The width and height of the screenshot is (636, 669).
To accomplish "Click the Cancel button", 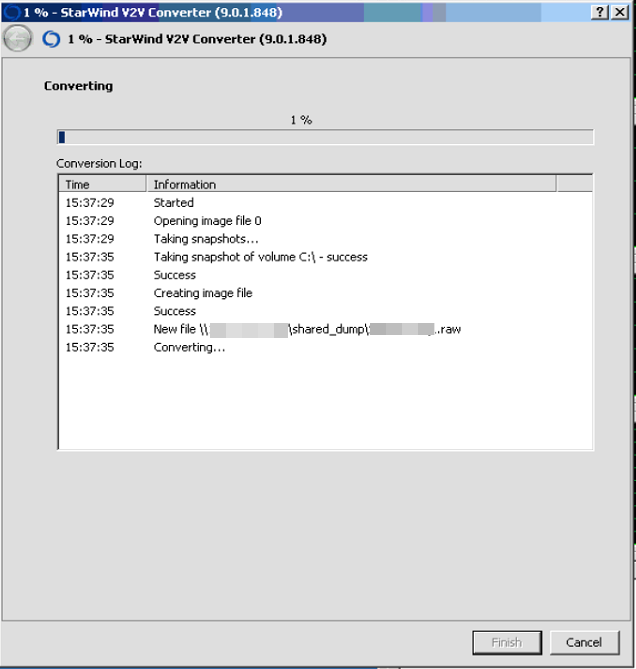I will click(583, 642).
